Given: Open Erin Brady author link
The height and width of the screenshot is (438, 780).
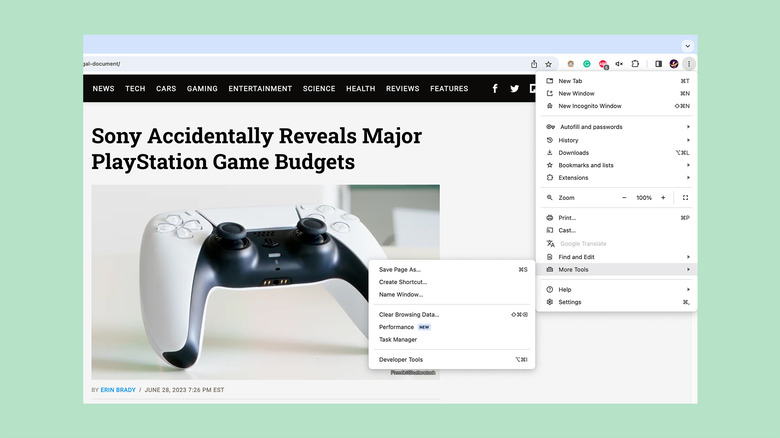Looking at the screenshot, I should click(120, 390).
